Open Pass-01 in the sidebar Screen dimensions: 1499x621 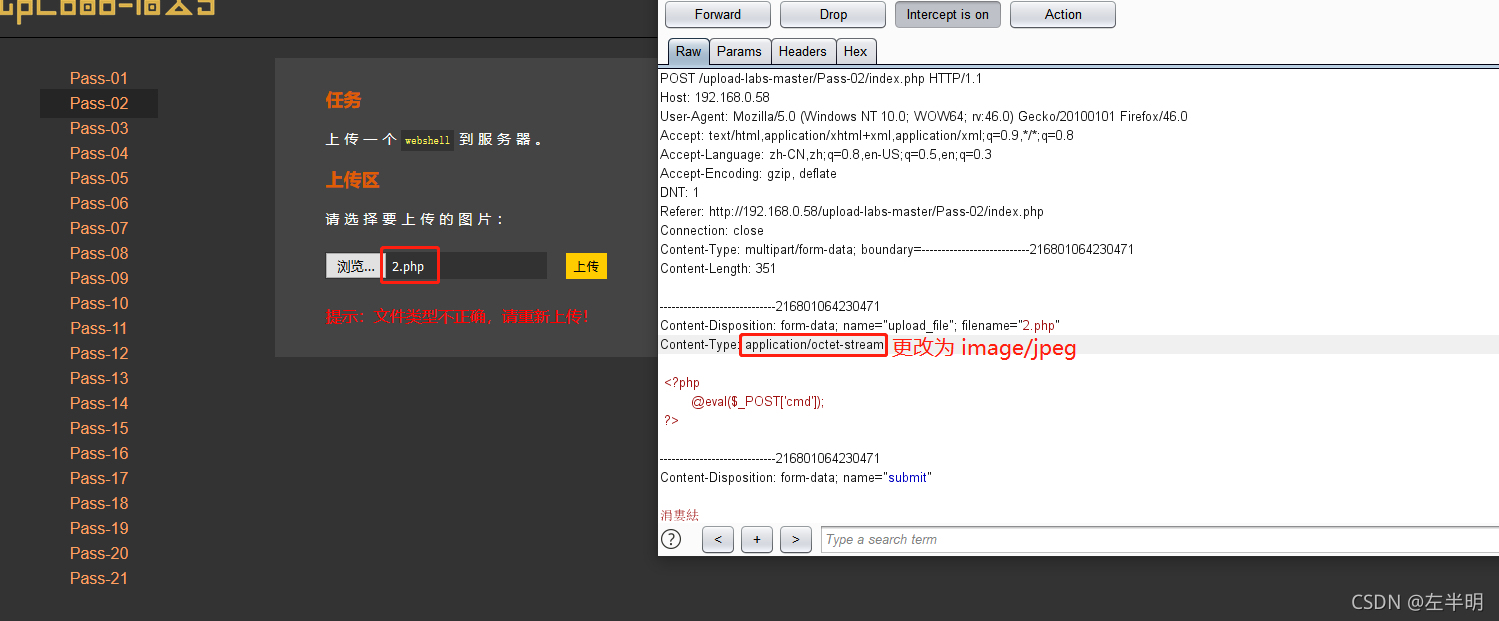point(99,78)
